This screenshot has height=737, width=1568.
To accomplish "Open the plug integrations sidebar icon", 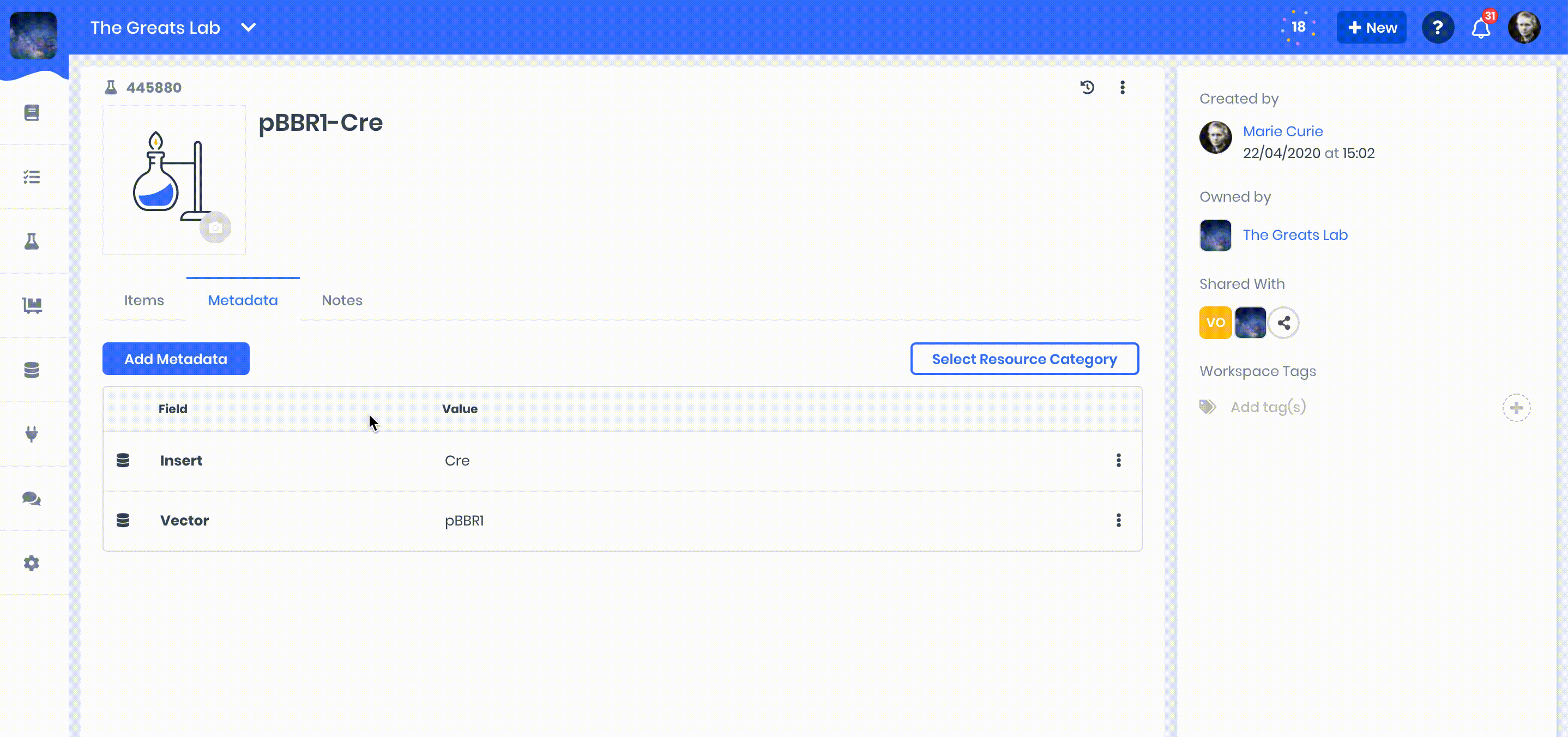I will tap(32, 434).
